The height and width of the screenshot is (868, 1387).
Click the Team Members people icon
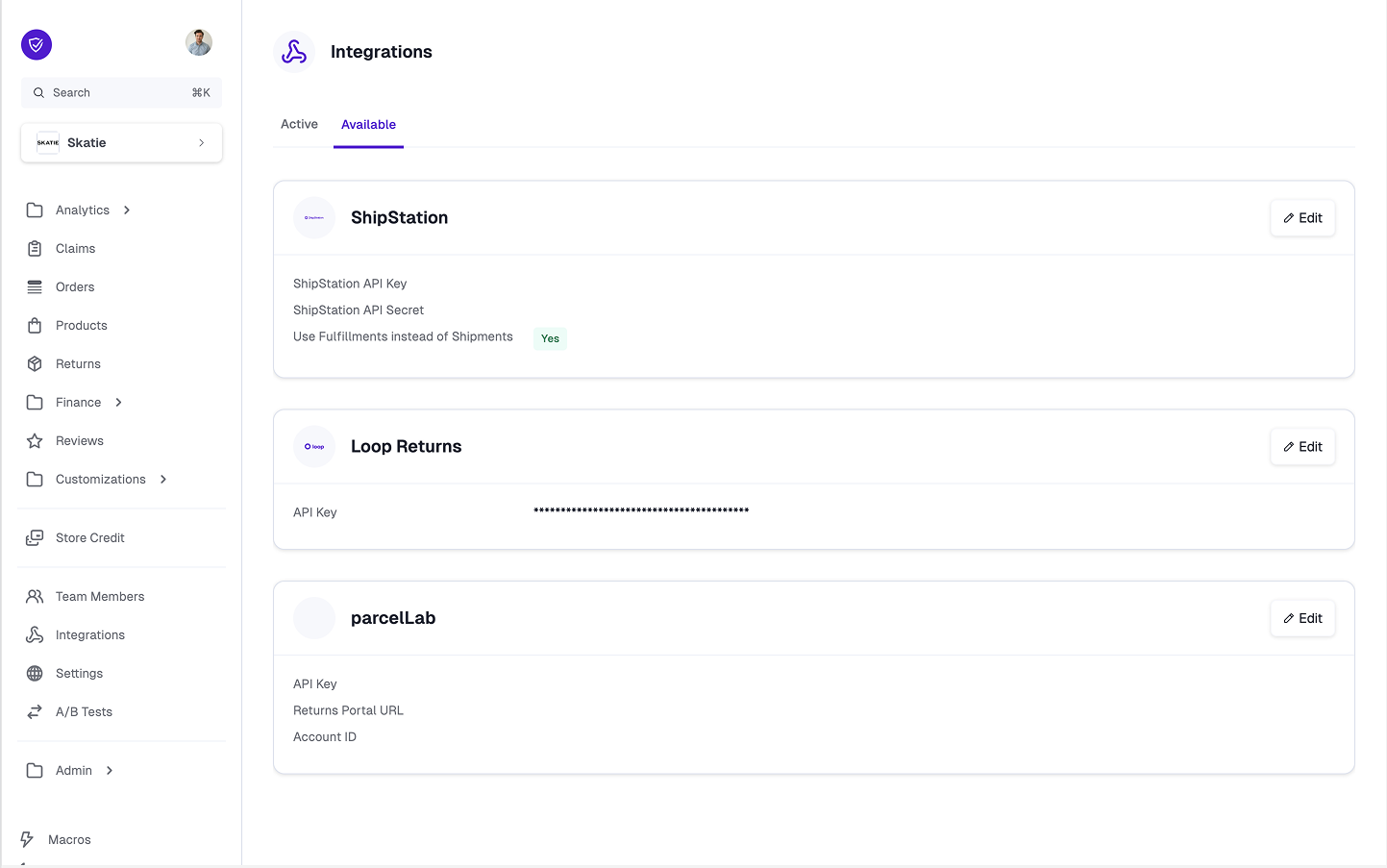pos(35,596)
